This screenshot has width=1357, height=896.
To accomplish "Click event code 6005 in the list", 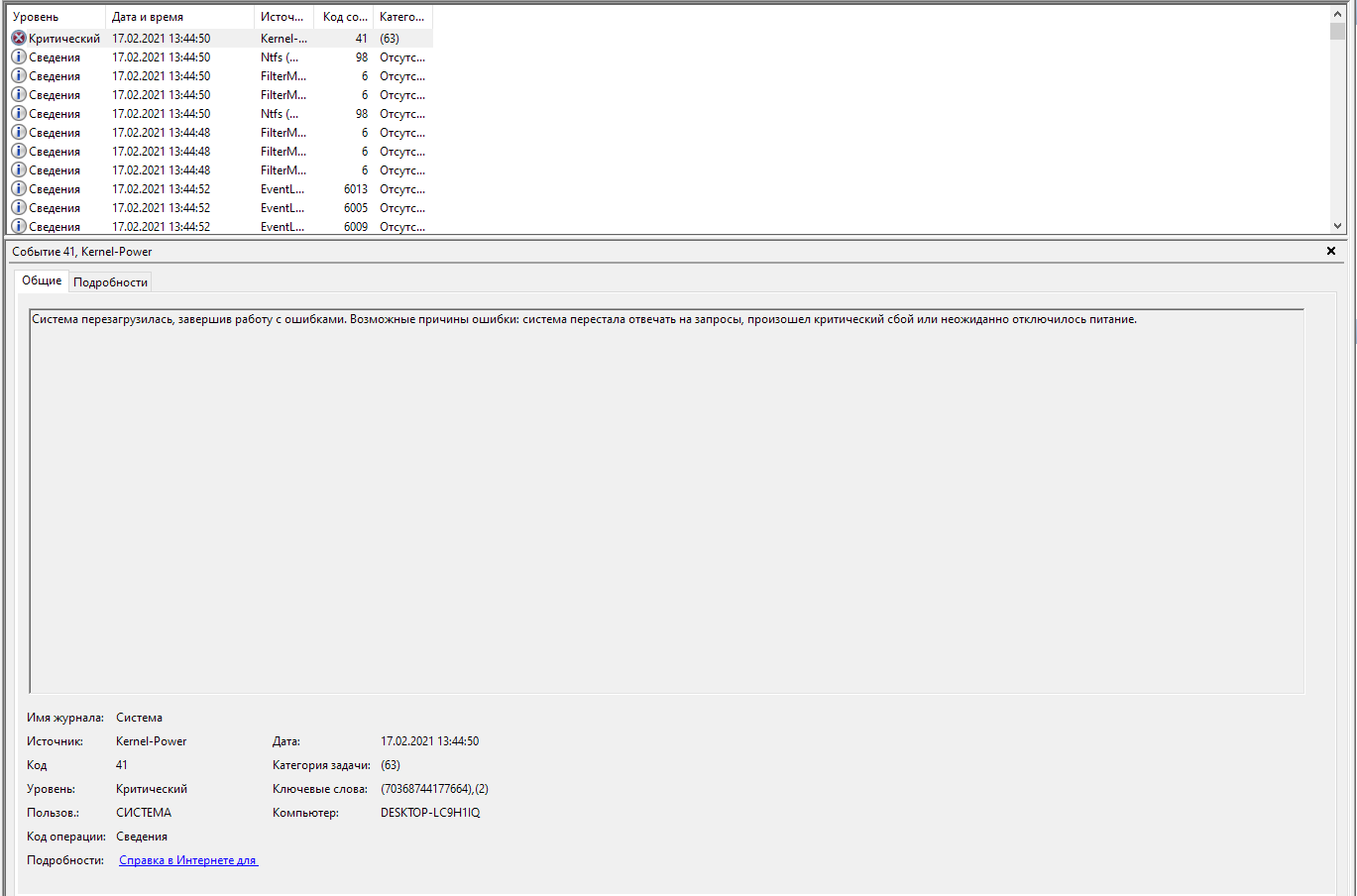I will [x=355, y=208].
